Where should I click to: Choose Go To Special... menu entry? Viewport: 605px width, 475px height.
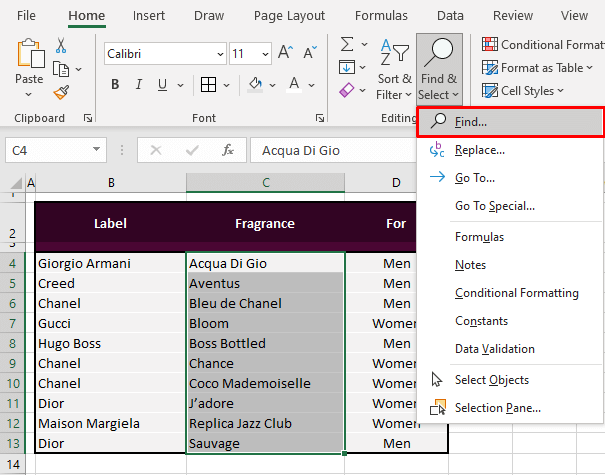click(x=494, y=206)
